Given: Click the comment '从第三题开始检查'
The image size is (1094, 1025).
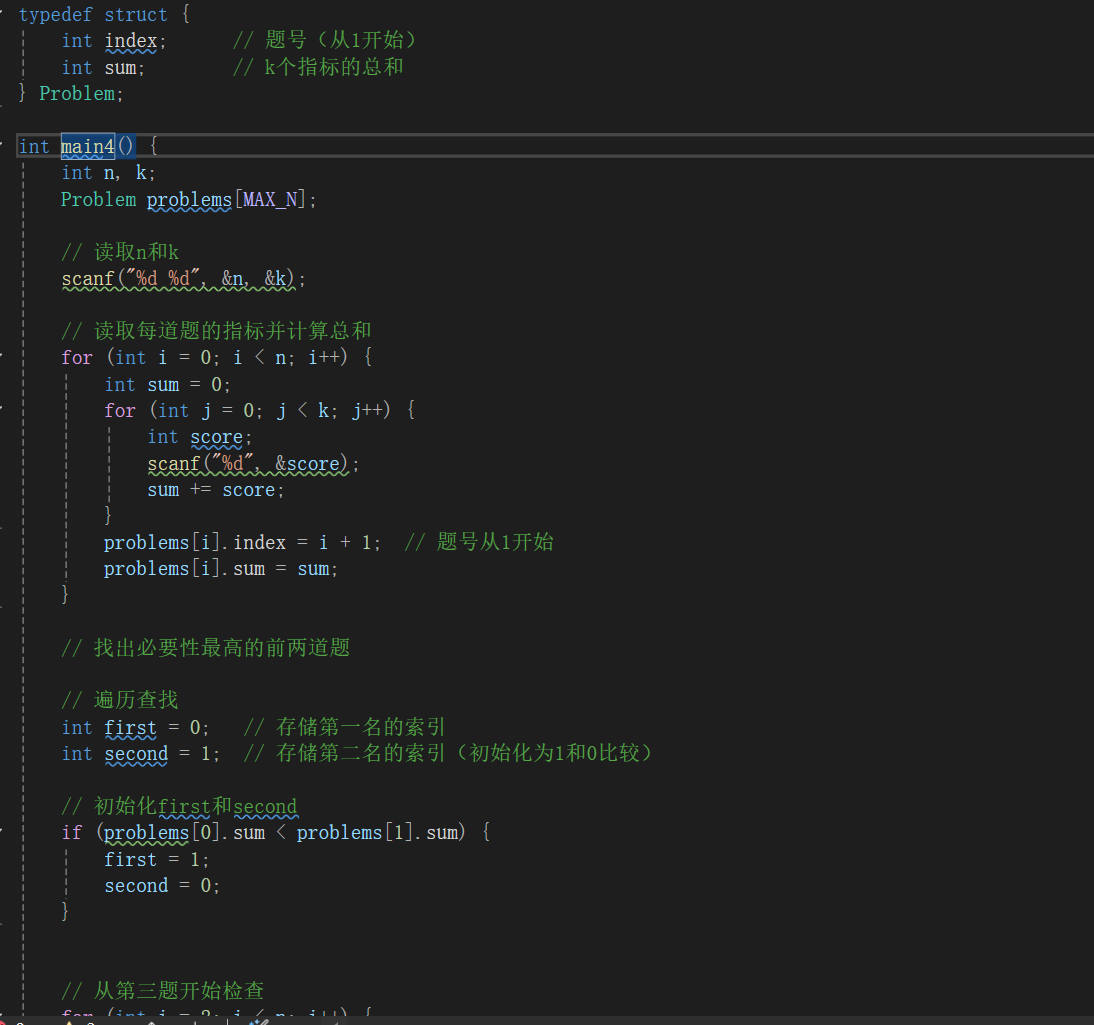Looking at the screenshot, I should click(179, 990).
